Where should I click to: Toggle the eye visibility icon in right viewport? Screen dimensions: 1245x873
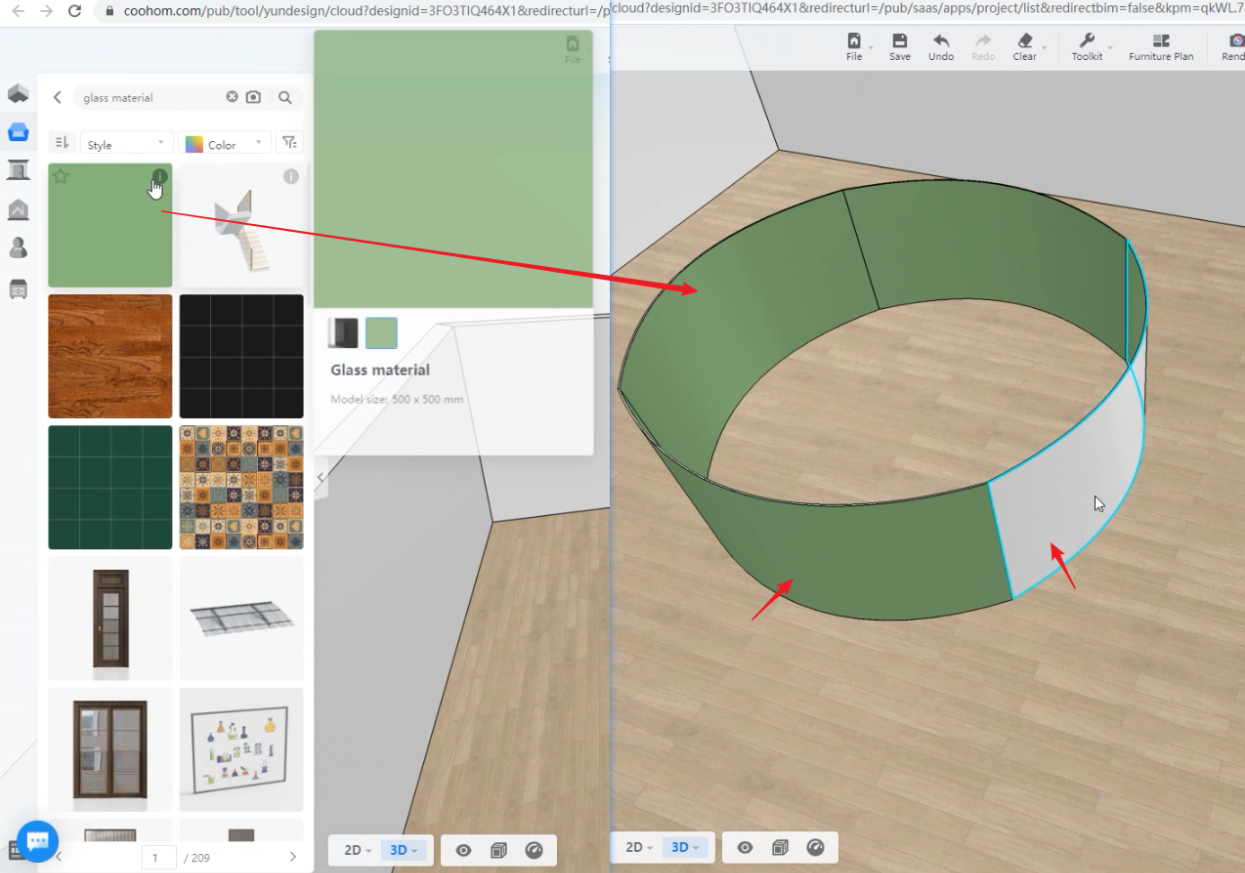[745, 848]
